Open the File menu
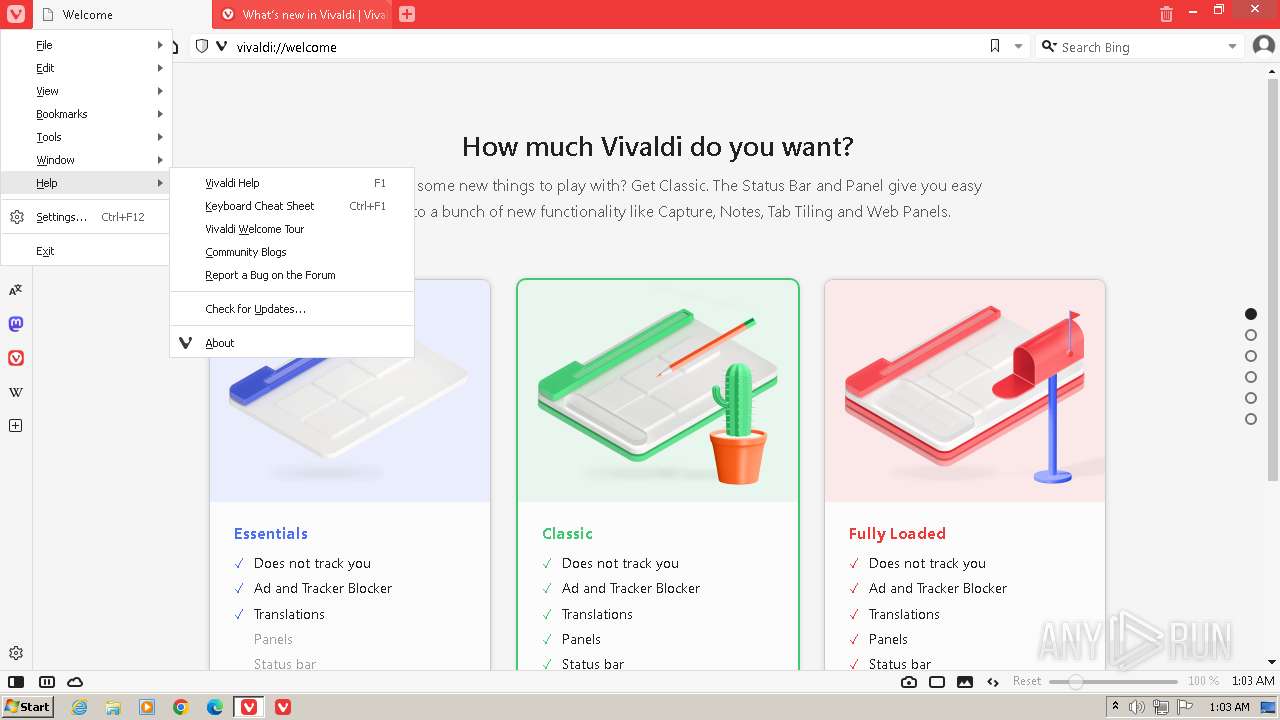 click(86, 45)
